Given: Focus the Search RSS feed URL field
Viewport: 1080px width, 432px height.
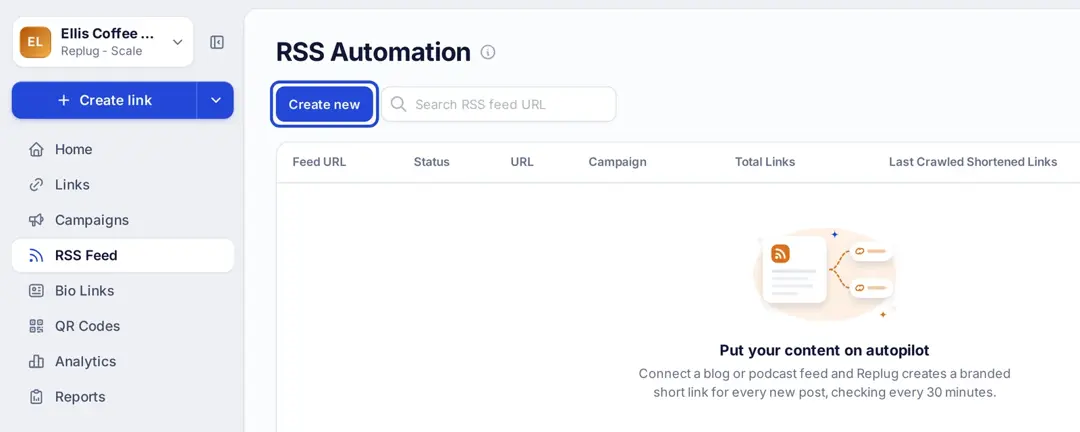Looking at the screenshot, I should (x=499, y=104).
